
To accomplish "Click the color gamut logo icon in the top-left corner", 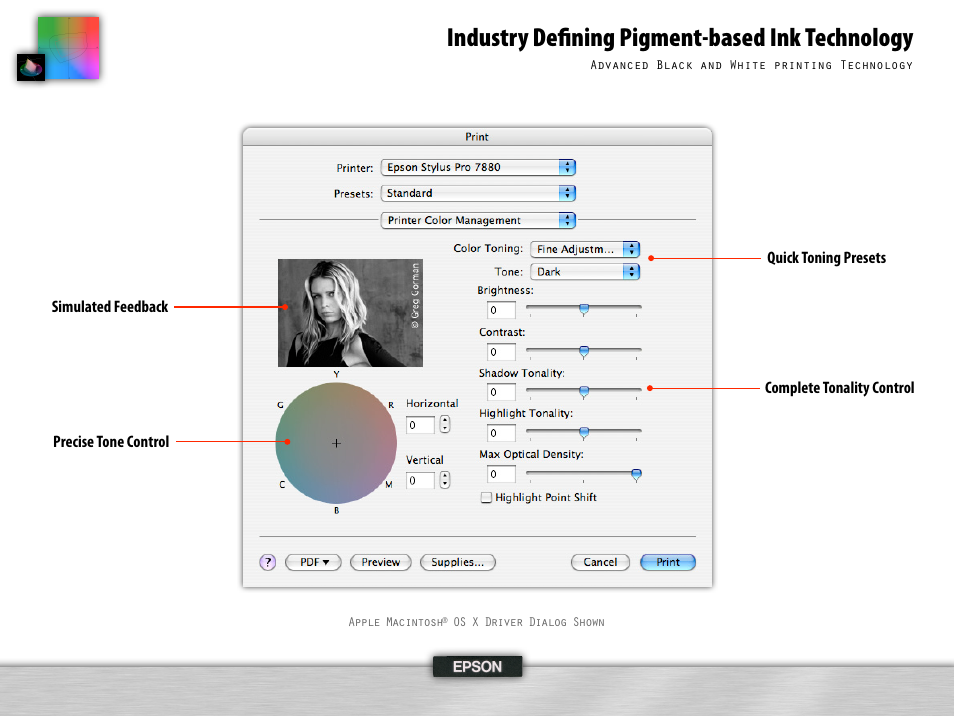I will point(58,49).
